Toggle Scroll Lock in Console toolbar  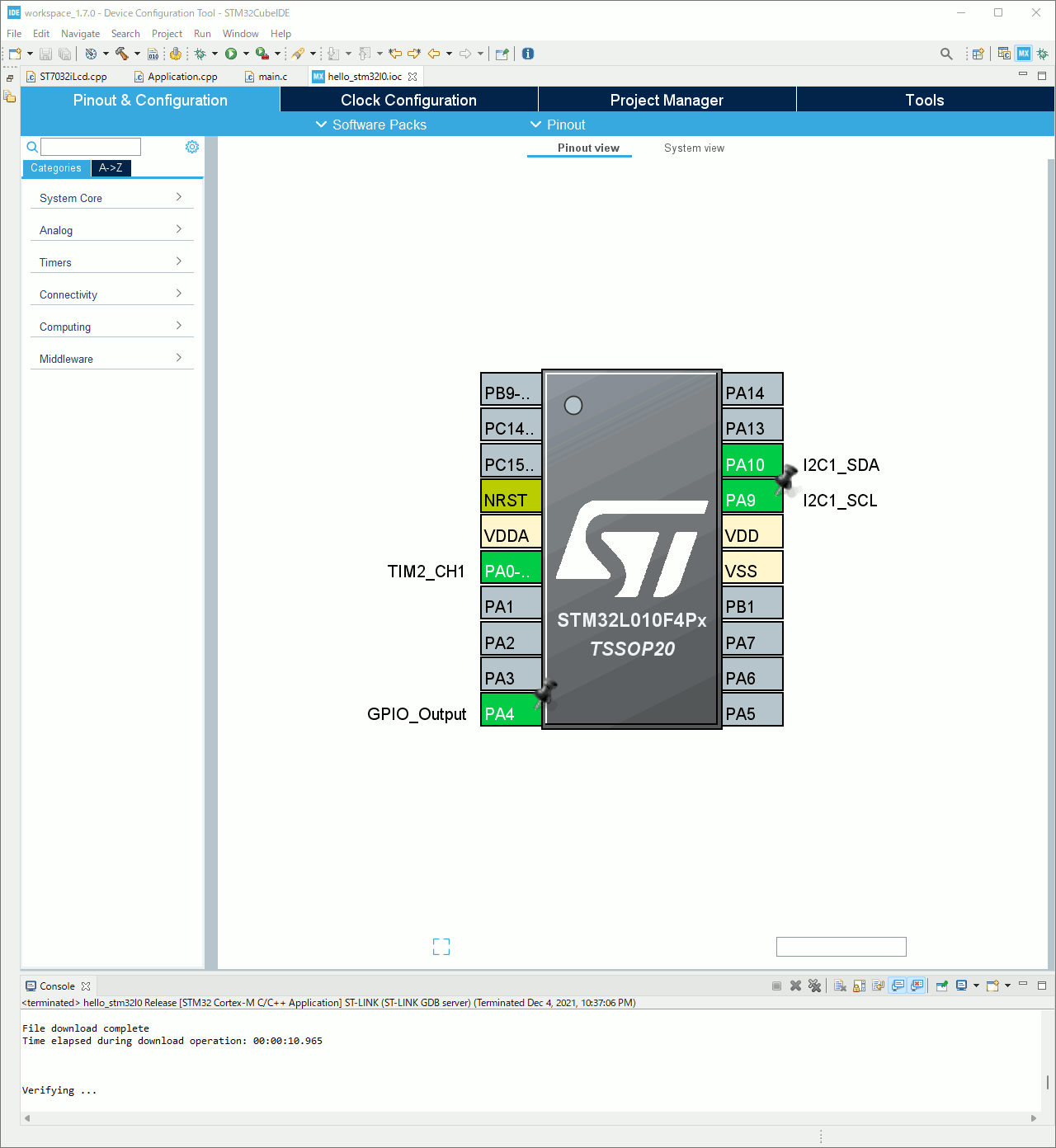(859, 986)
